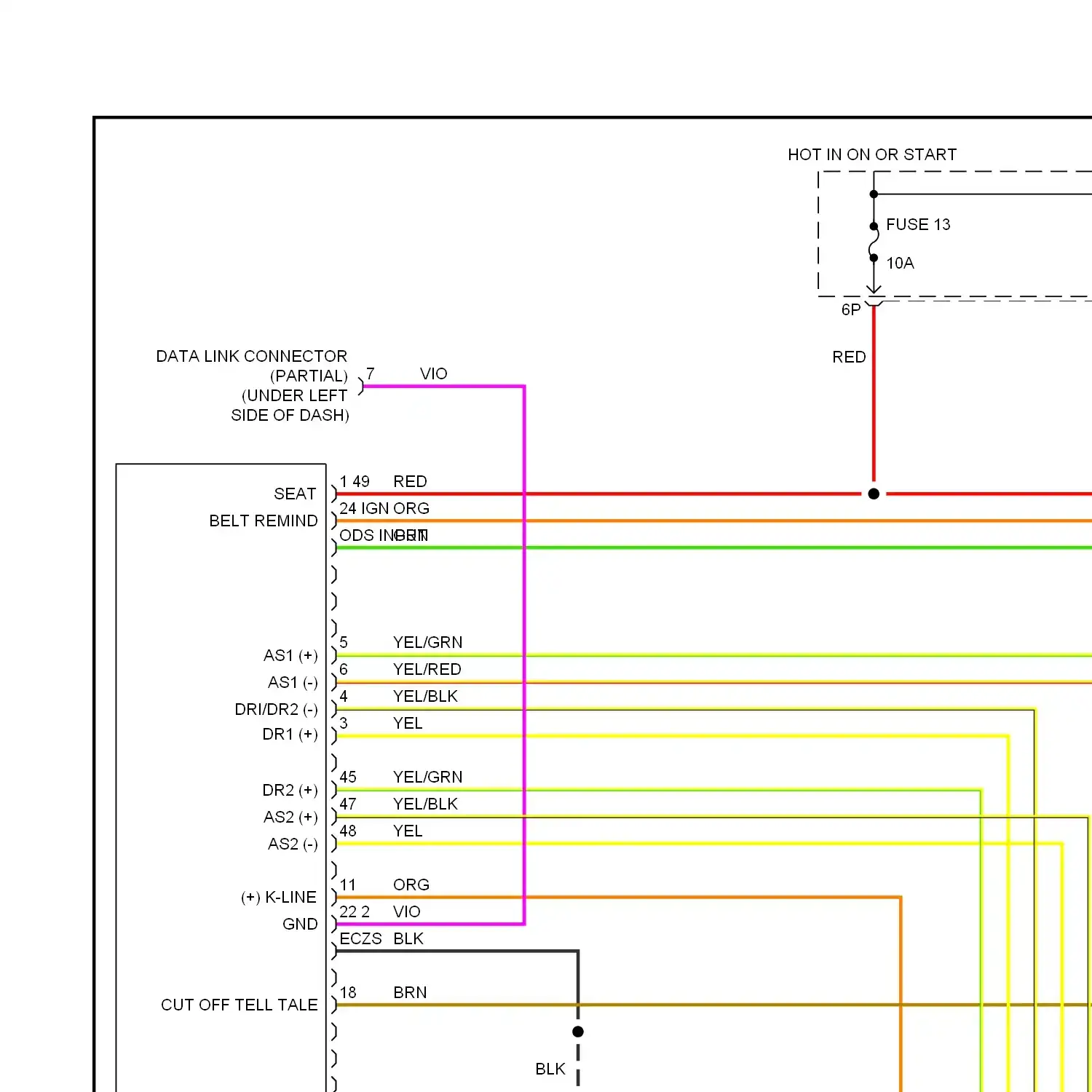Click the YEL/GRN label at pin 5
The image size is (1092, 1092).
point(427,642)
